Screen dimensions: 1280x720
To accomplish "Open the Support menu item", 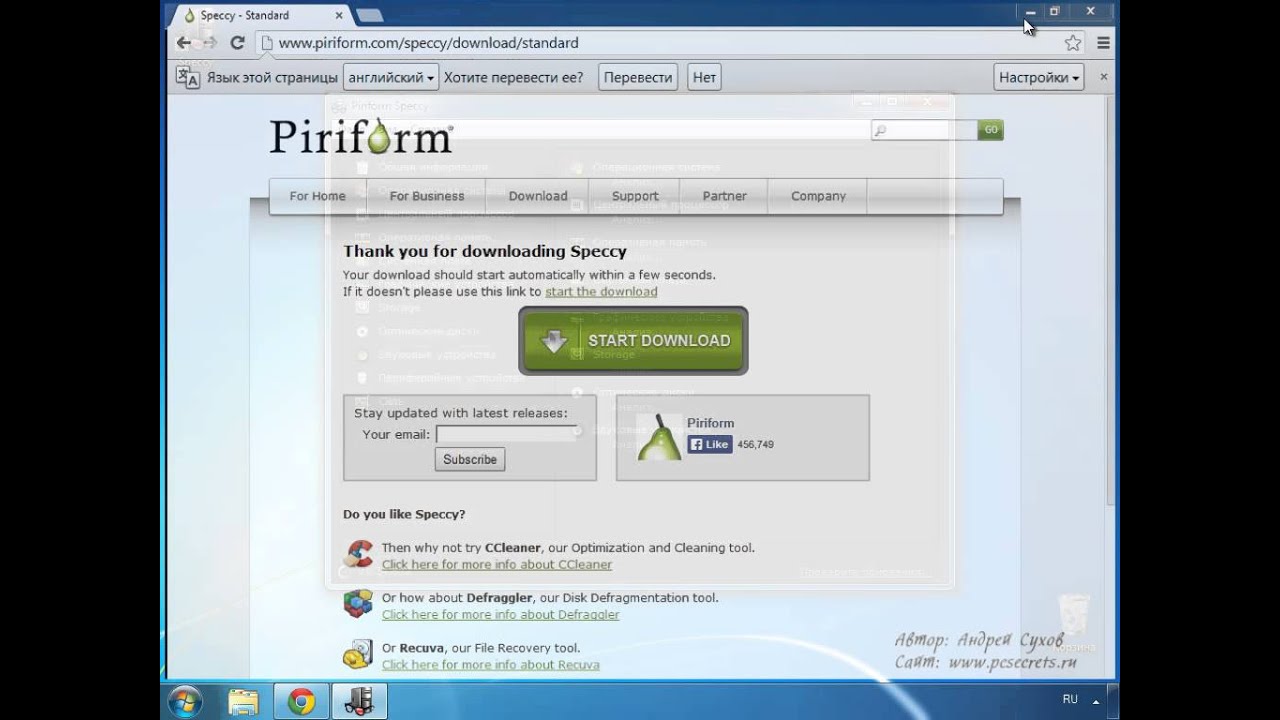I will (635, 196).
